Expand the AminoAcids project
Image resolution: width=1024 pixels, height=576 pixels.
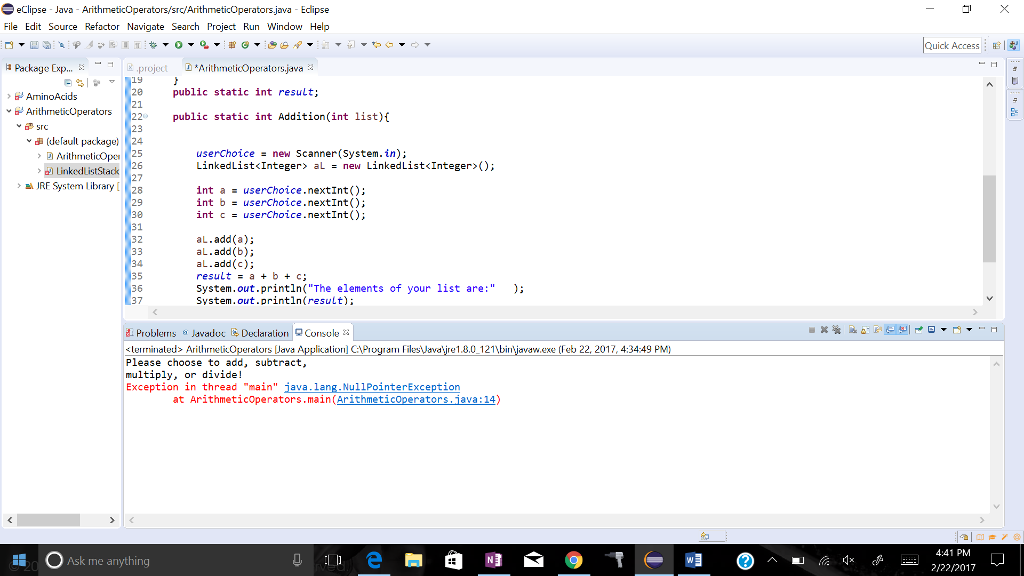click(8, 96)
